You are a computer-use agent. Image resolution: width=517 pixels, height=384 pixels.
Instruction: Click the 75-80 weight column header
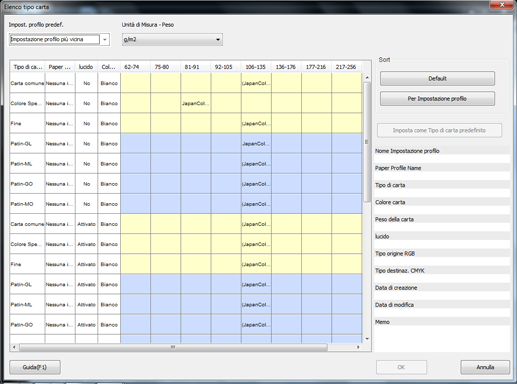165,67
